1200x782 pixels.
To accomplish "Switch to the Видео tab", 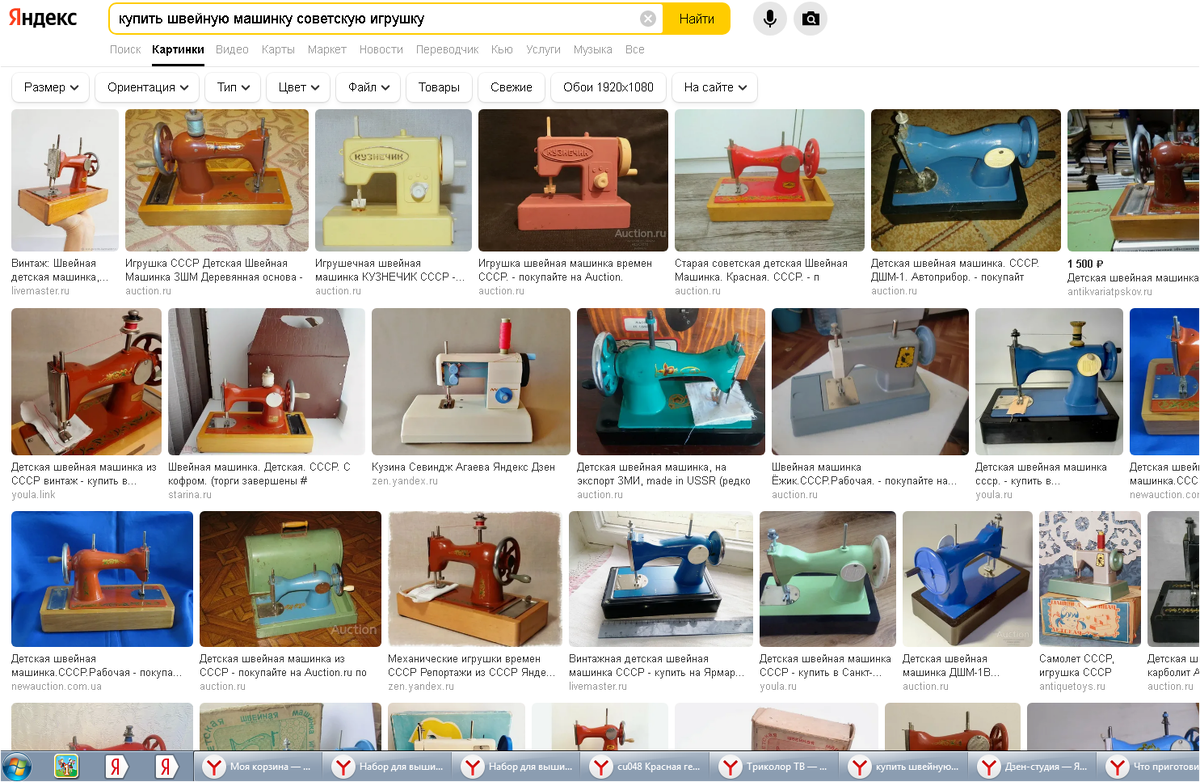I will (x=232, y=49).
